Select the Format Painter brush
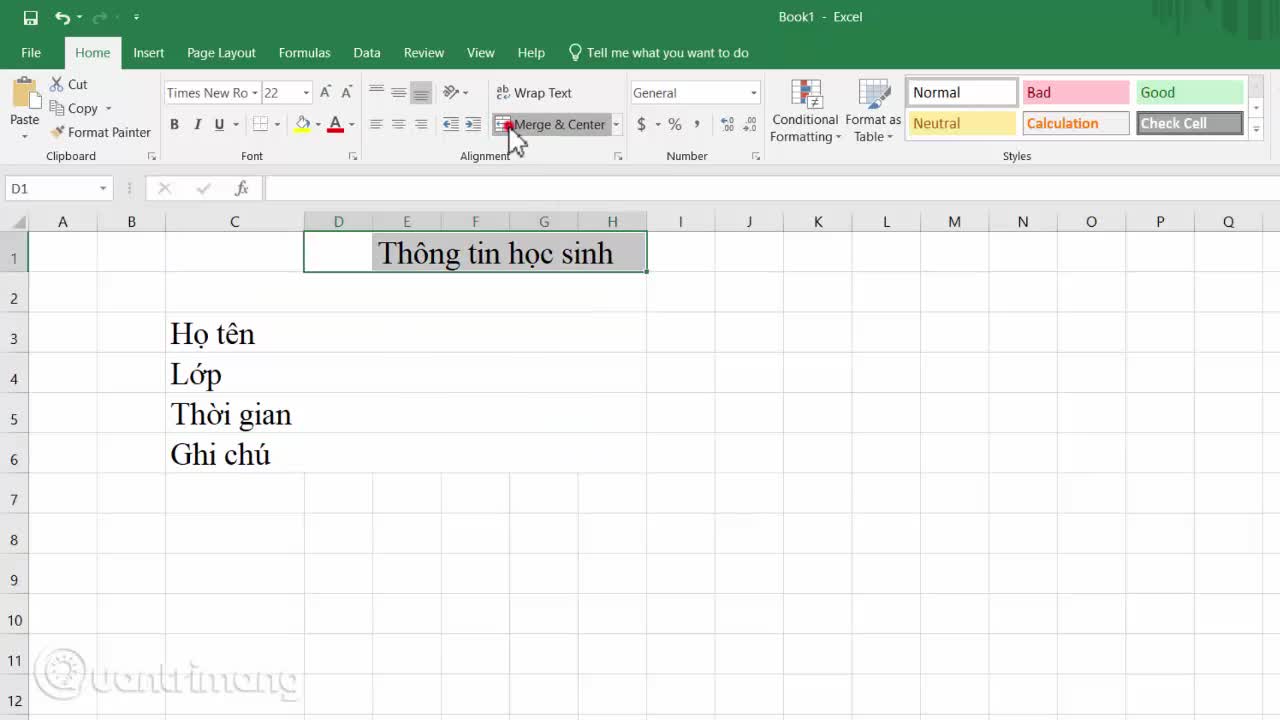The height and width of the screenshot is (720, 1280). (100, 132)
